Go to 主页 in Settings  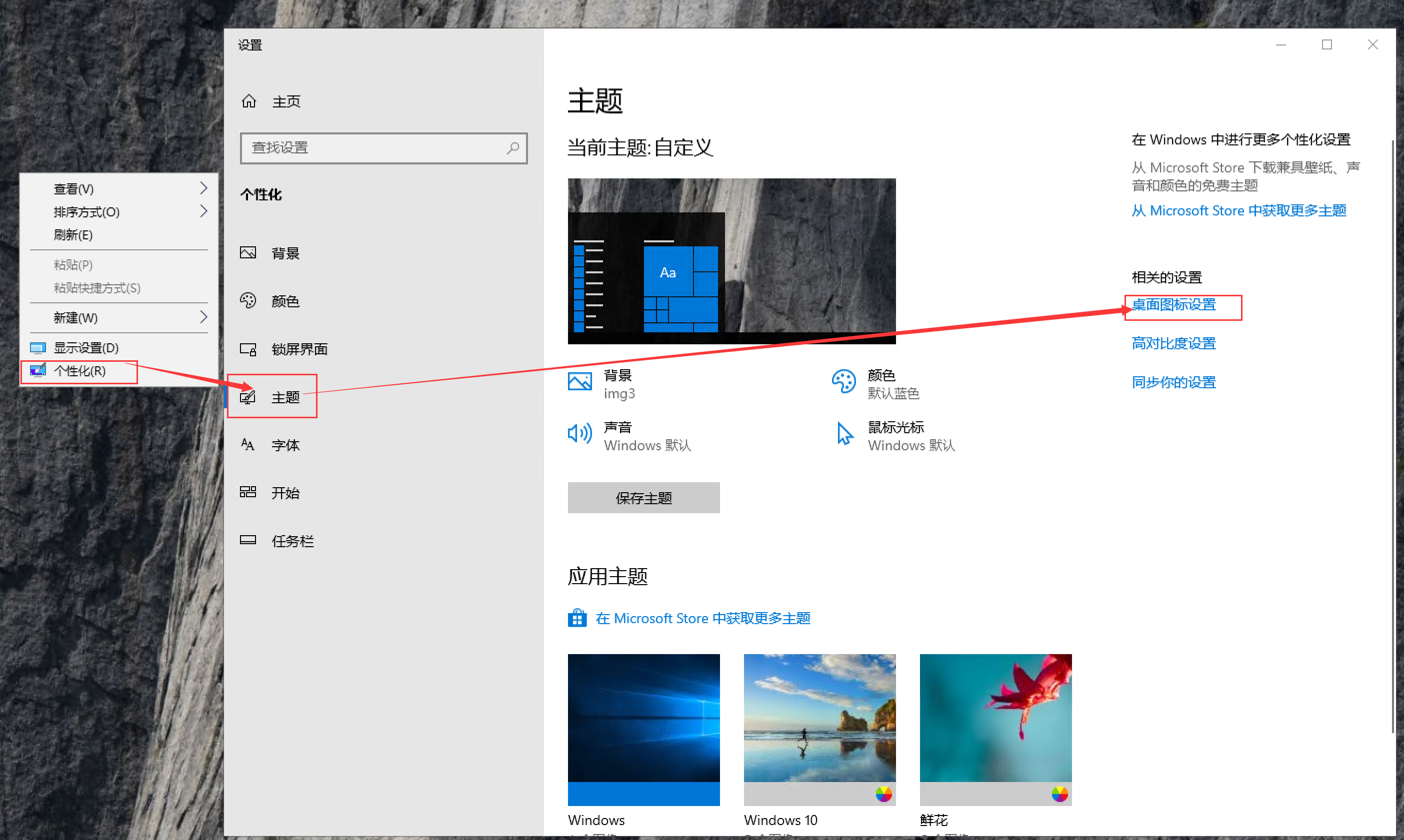[383, 101]
